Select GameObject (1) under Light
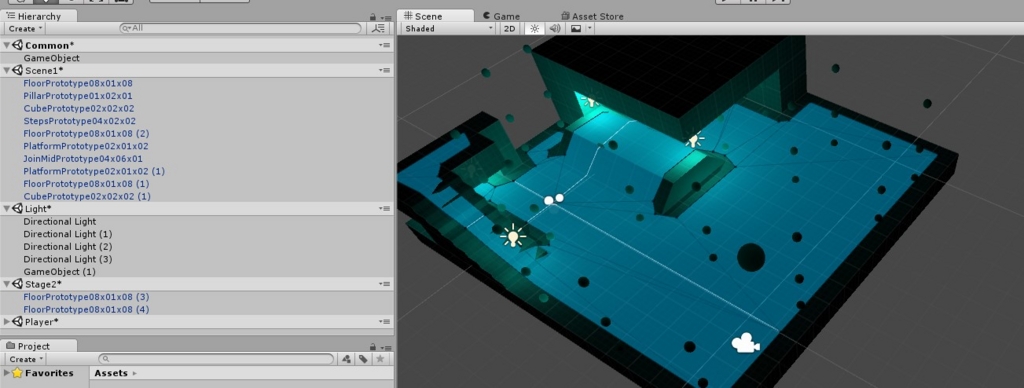1024x388 pixels. pos(59,271)
